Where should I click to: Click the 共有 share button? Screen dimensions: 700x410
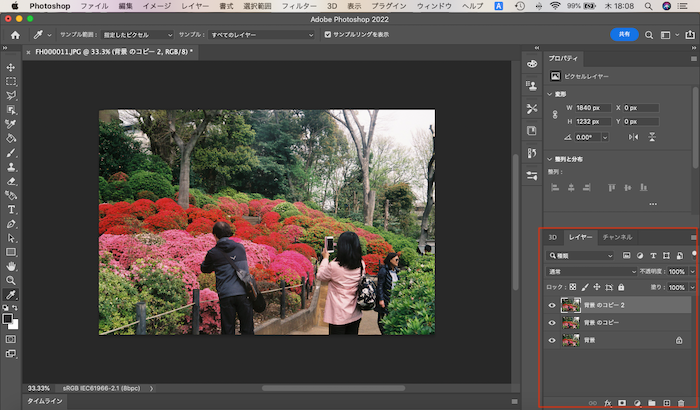(x=624, y=34)
